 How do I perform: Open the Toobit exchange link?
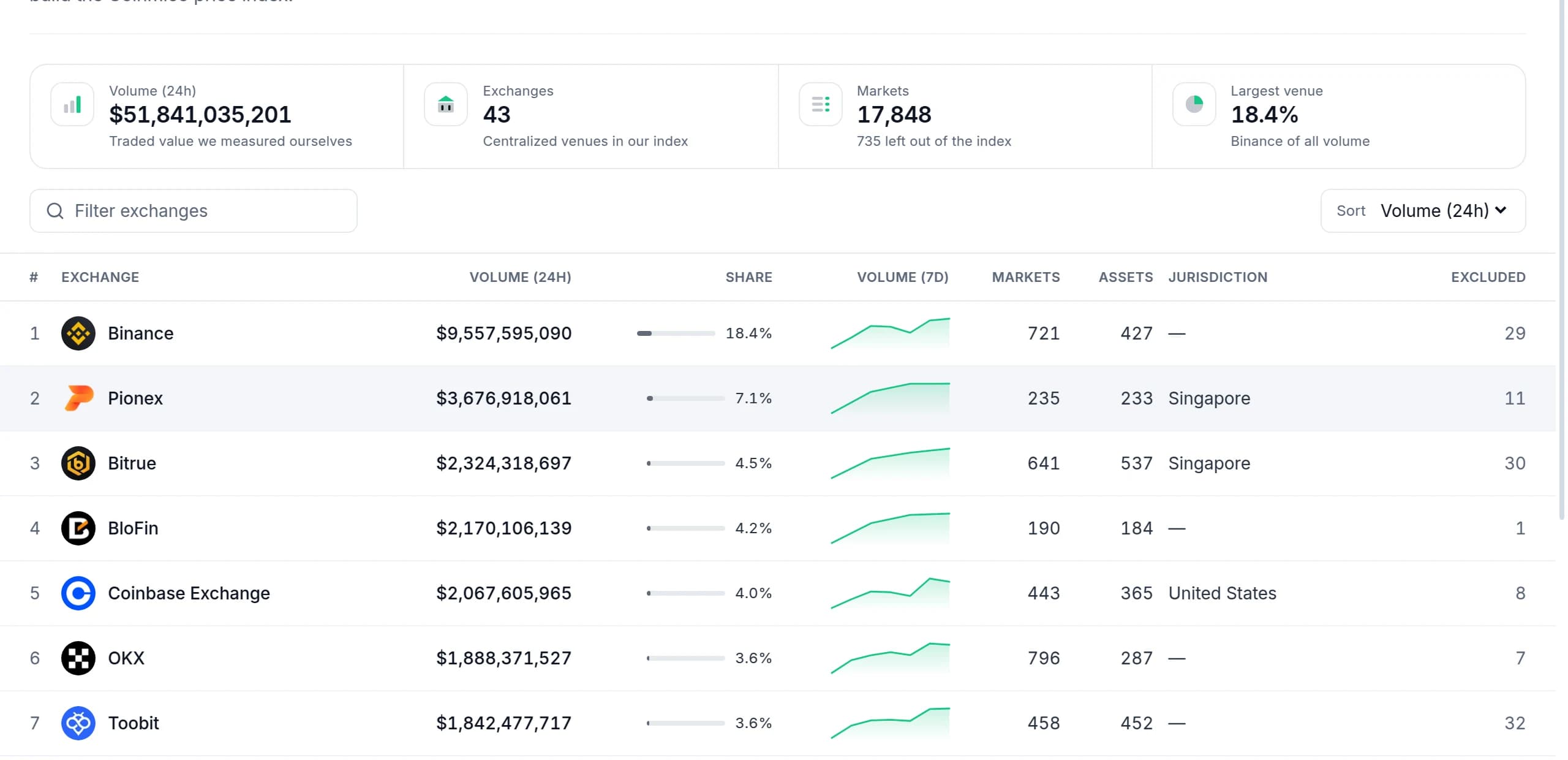click(x=134, y=723)
